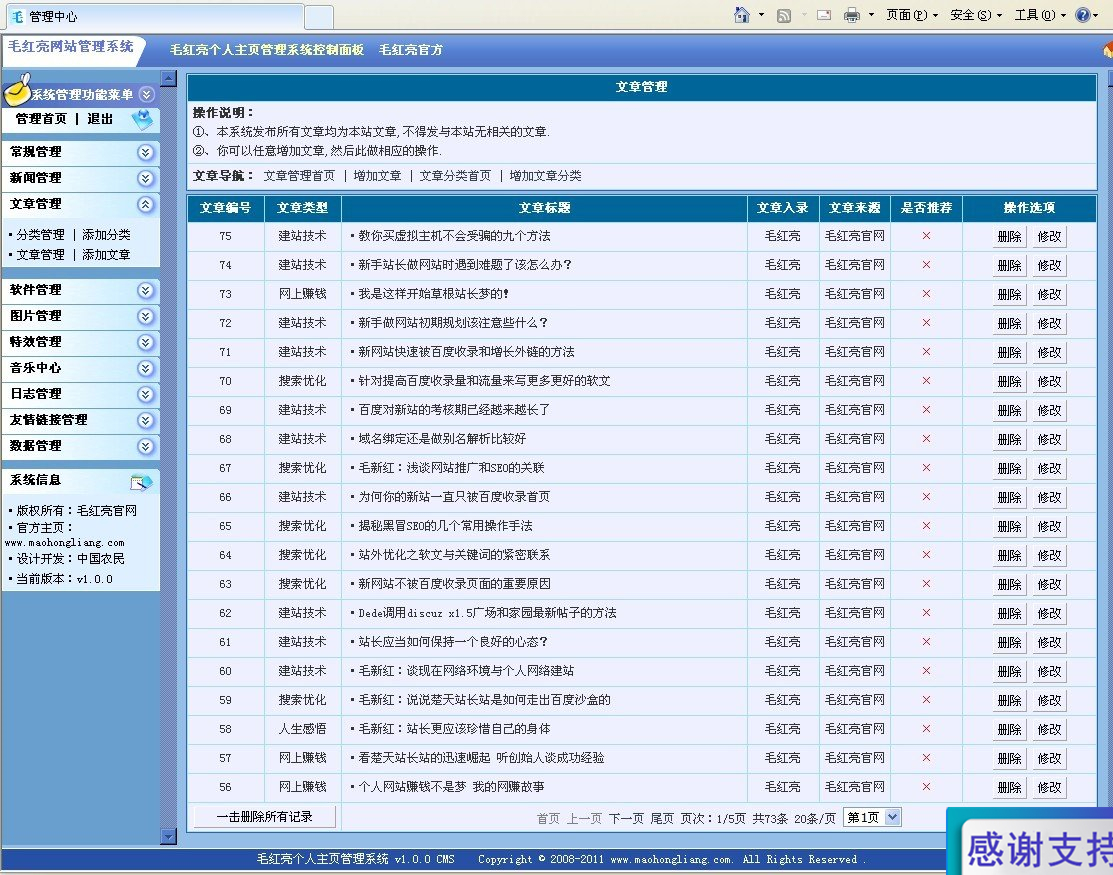Open 文章分类首页 navigation link

[455, 176]
